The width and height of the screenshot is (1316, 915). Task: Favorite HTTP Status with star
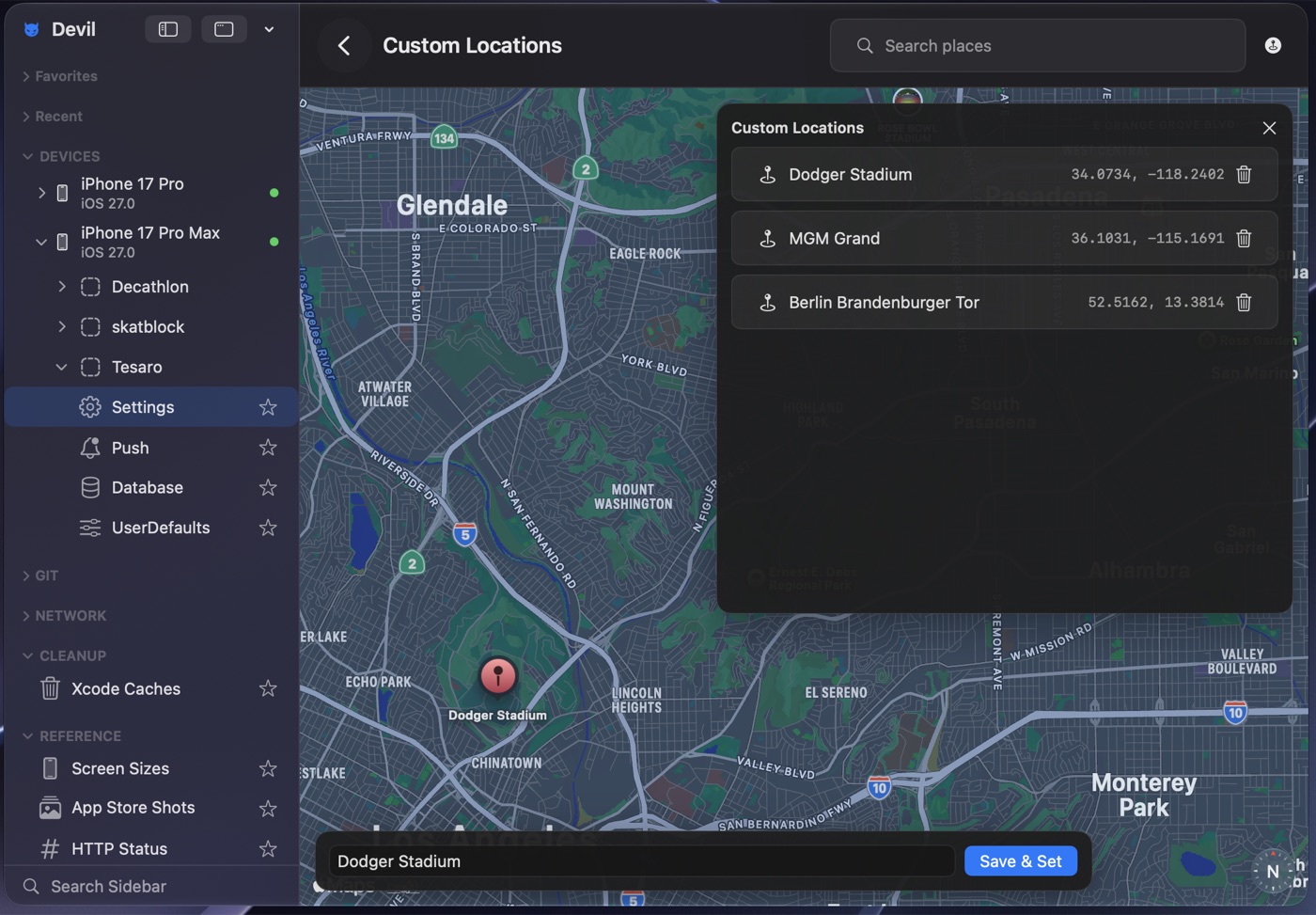tap(268, 848)
